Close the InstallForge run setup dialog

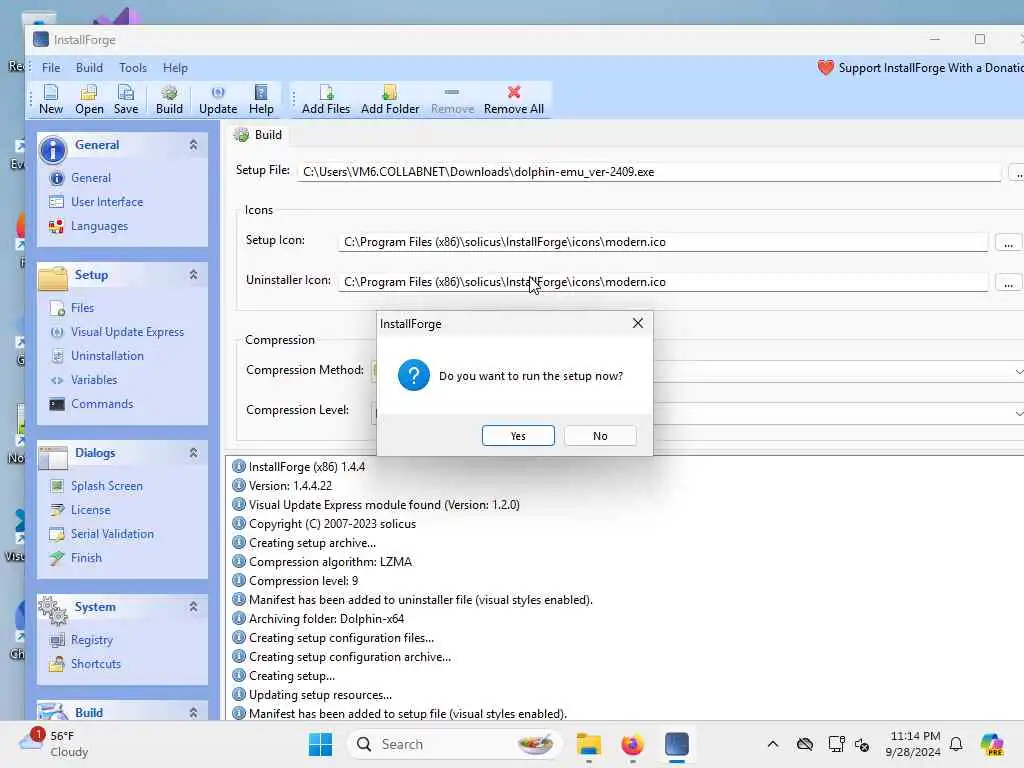click(637, 323)
